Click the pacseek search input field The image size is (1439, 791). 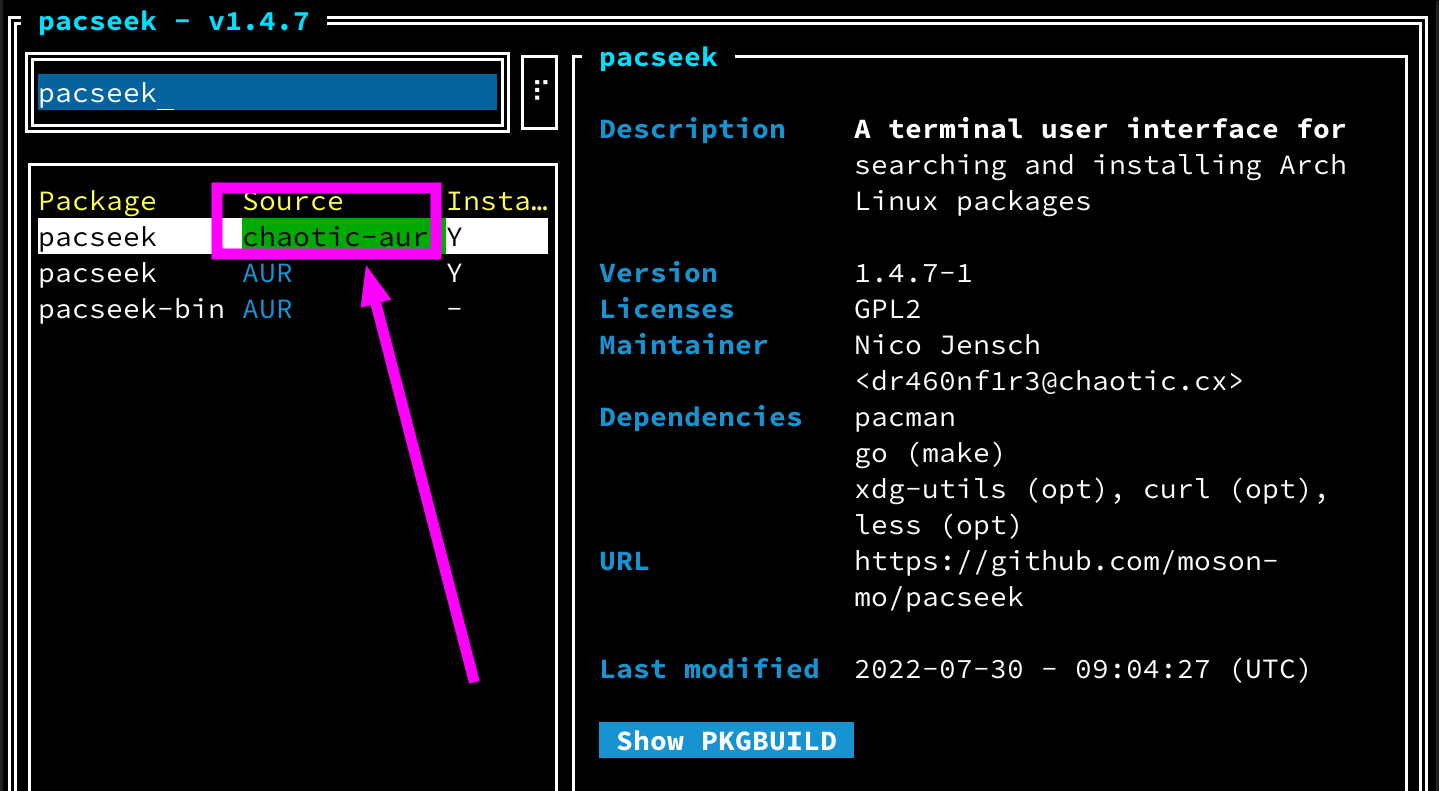point(267,92)
